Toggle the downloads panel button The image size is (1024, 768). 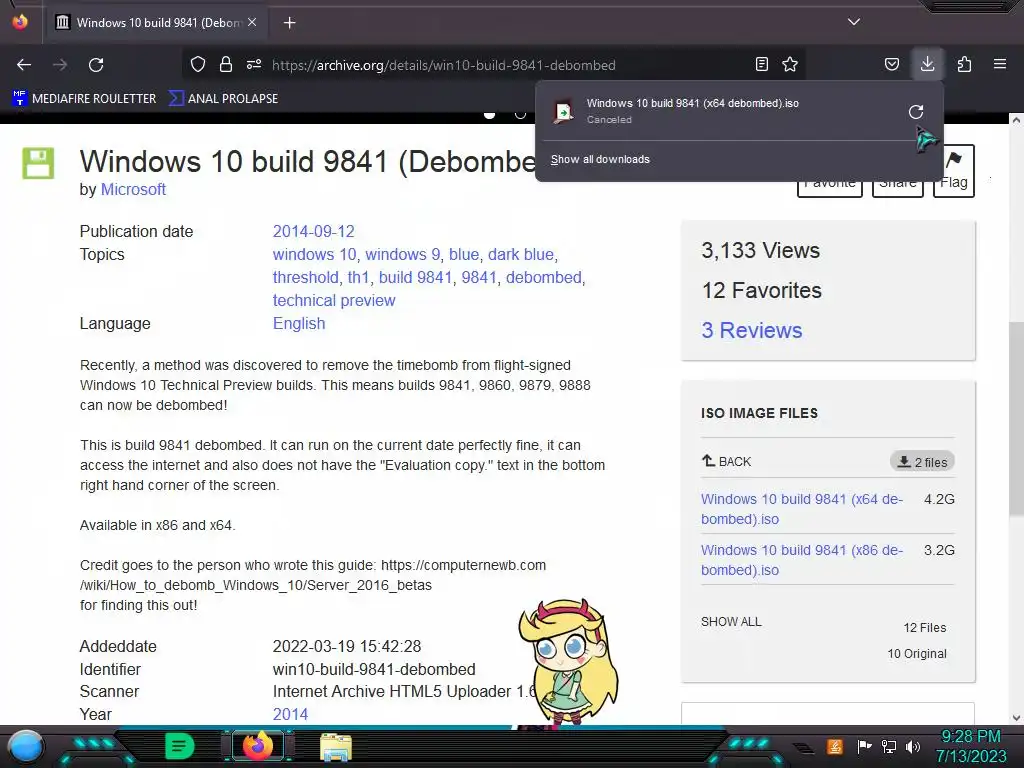(927, 64)
